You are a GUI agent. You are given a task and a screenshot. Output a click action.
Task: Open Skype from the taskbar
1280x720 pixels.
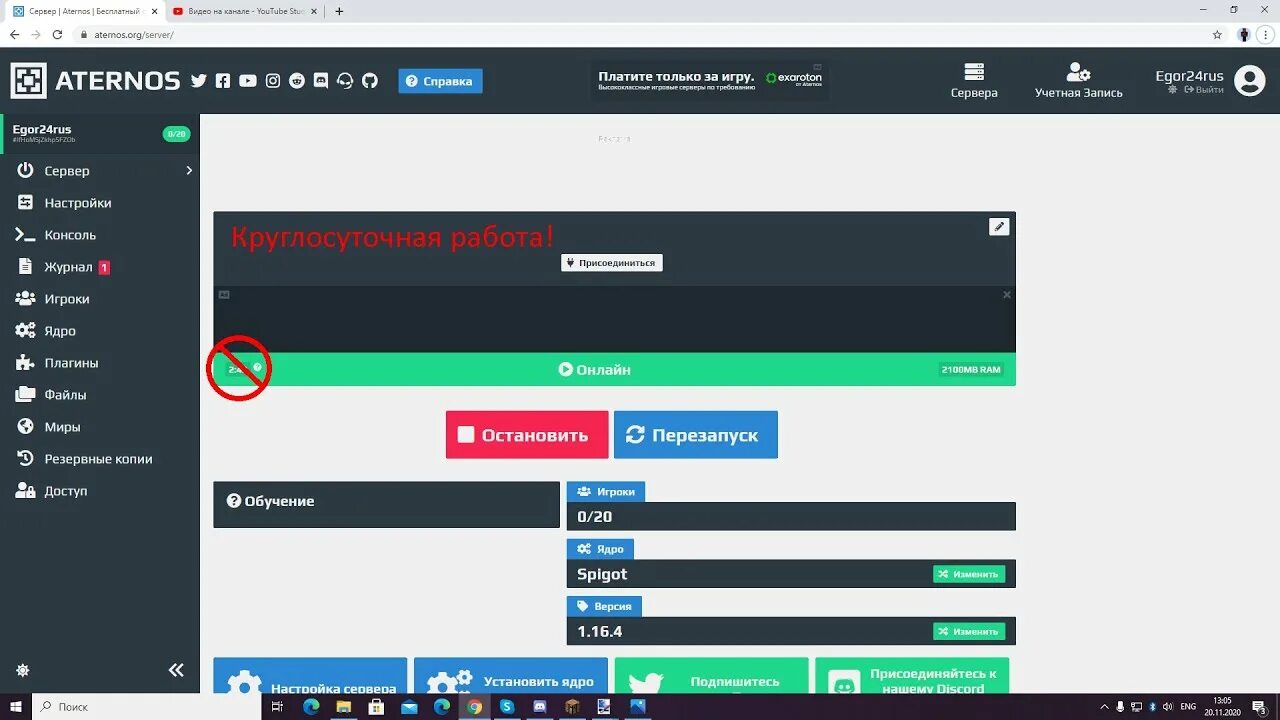point(507,706)
